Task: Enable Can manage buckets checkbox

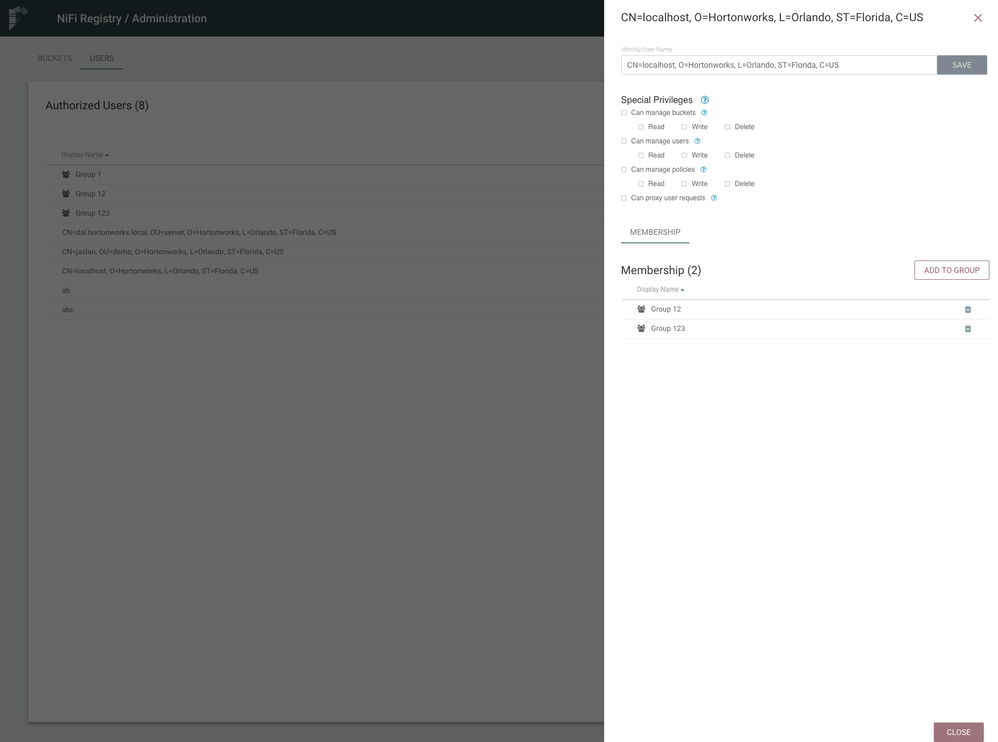Action: point(624,113)
